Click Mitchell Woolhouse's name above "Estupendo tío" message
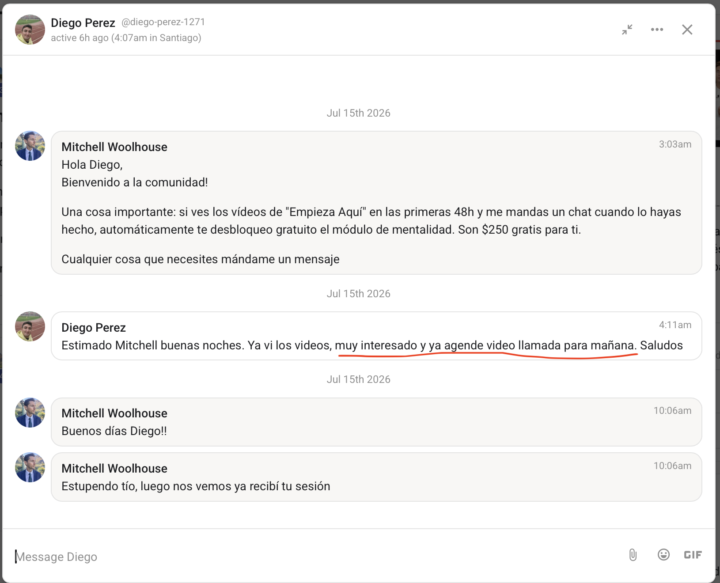Screen dimensions: 720x583 (114, 468)
